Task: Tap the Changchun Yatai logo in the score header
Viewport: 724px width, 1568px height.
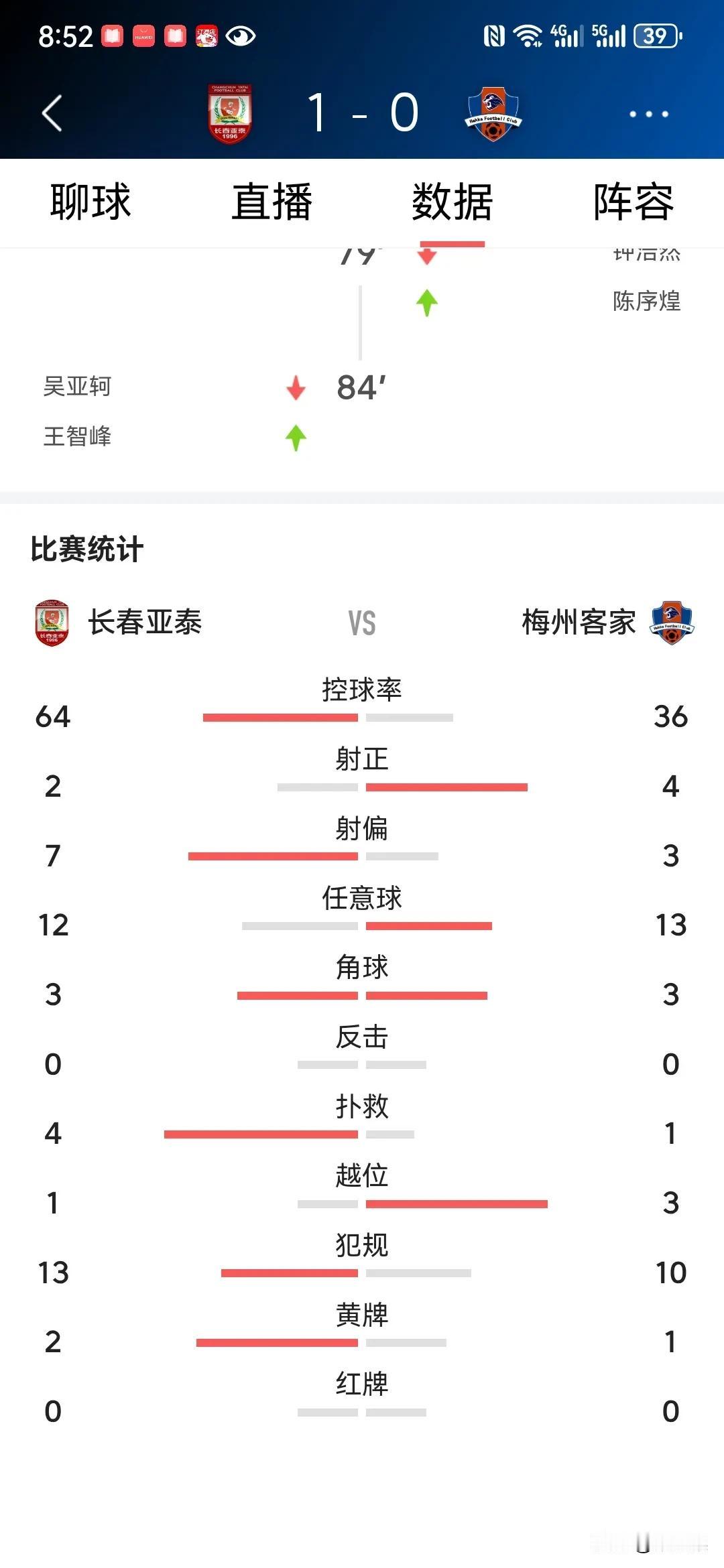Action: point(230,113)
